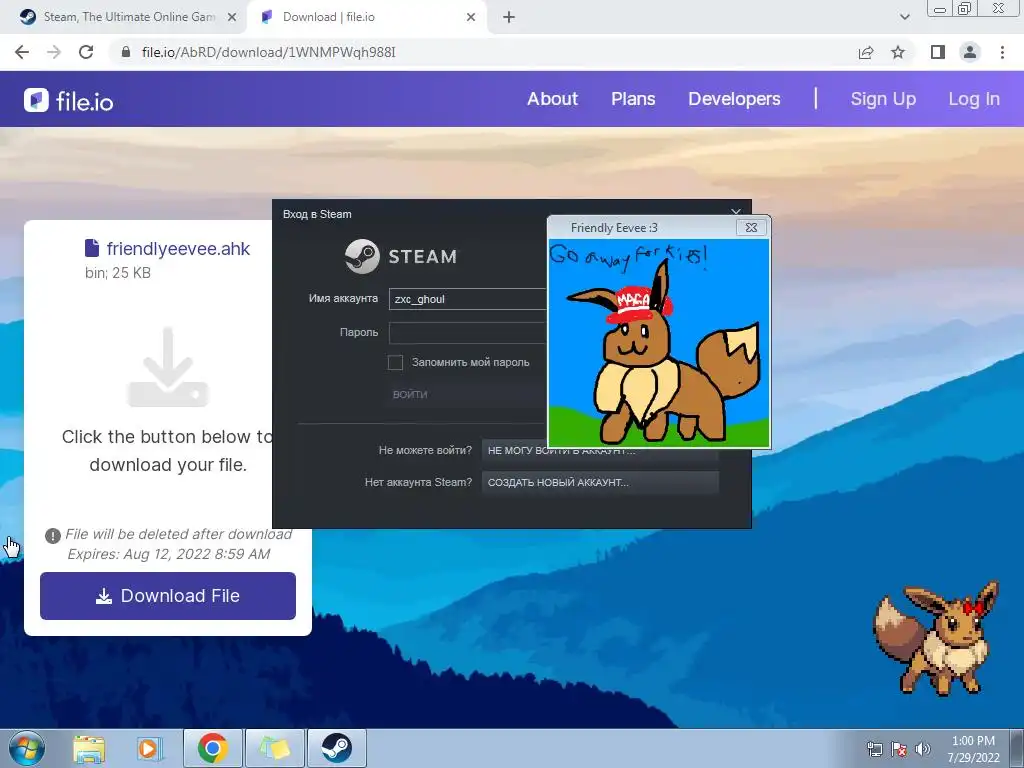Open the Chrome three-dot menu
The height and width of the screenshot is (768, 1024).
1002,52
